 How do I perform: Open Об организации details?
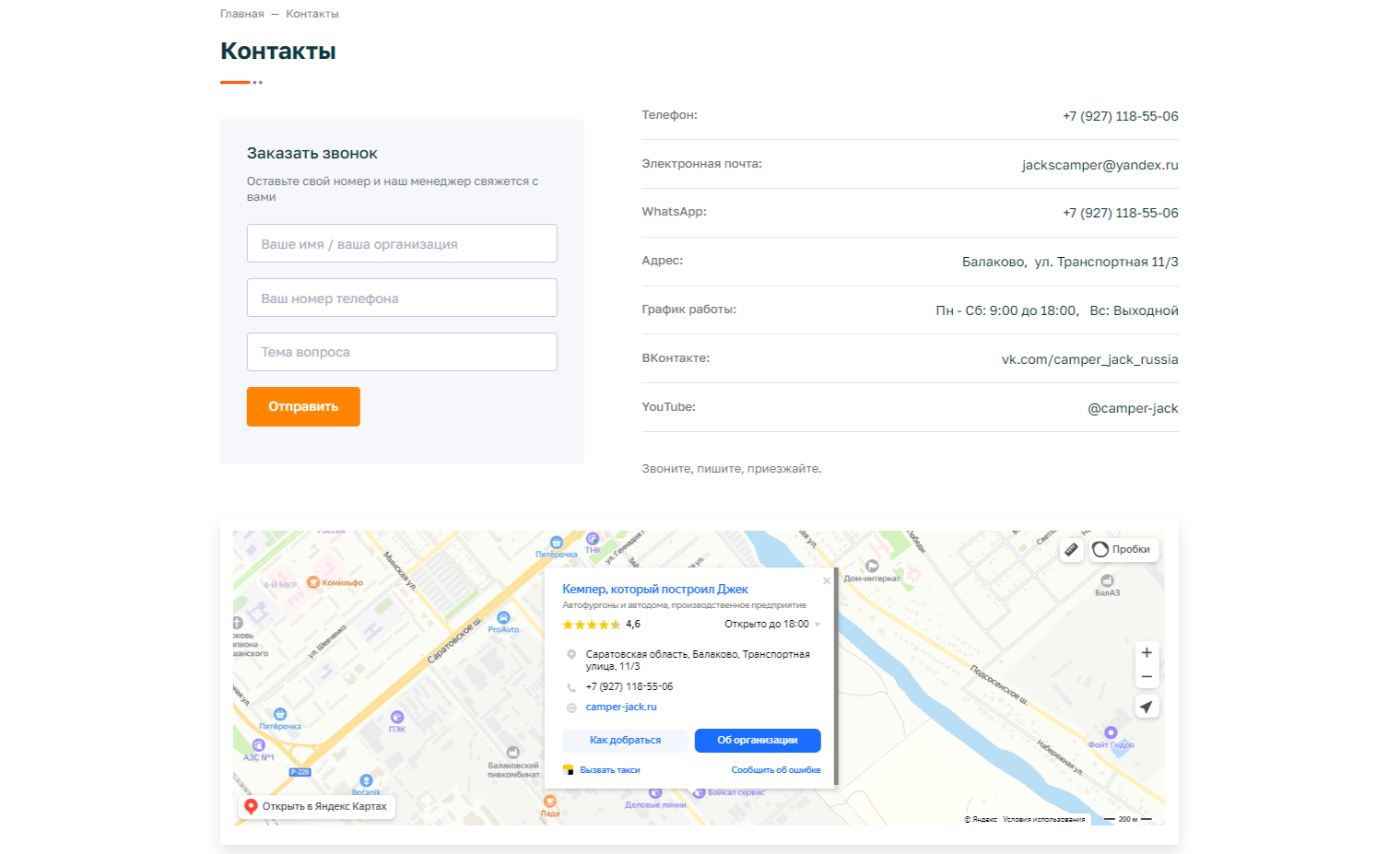point(757,741)
